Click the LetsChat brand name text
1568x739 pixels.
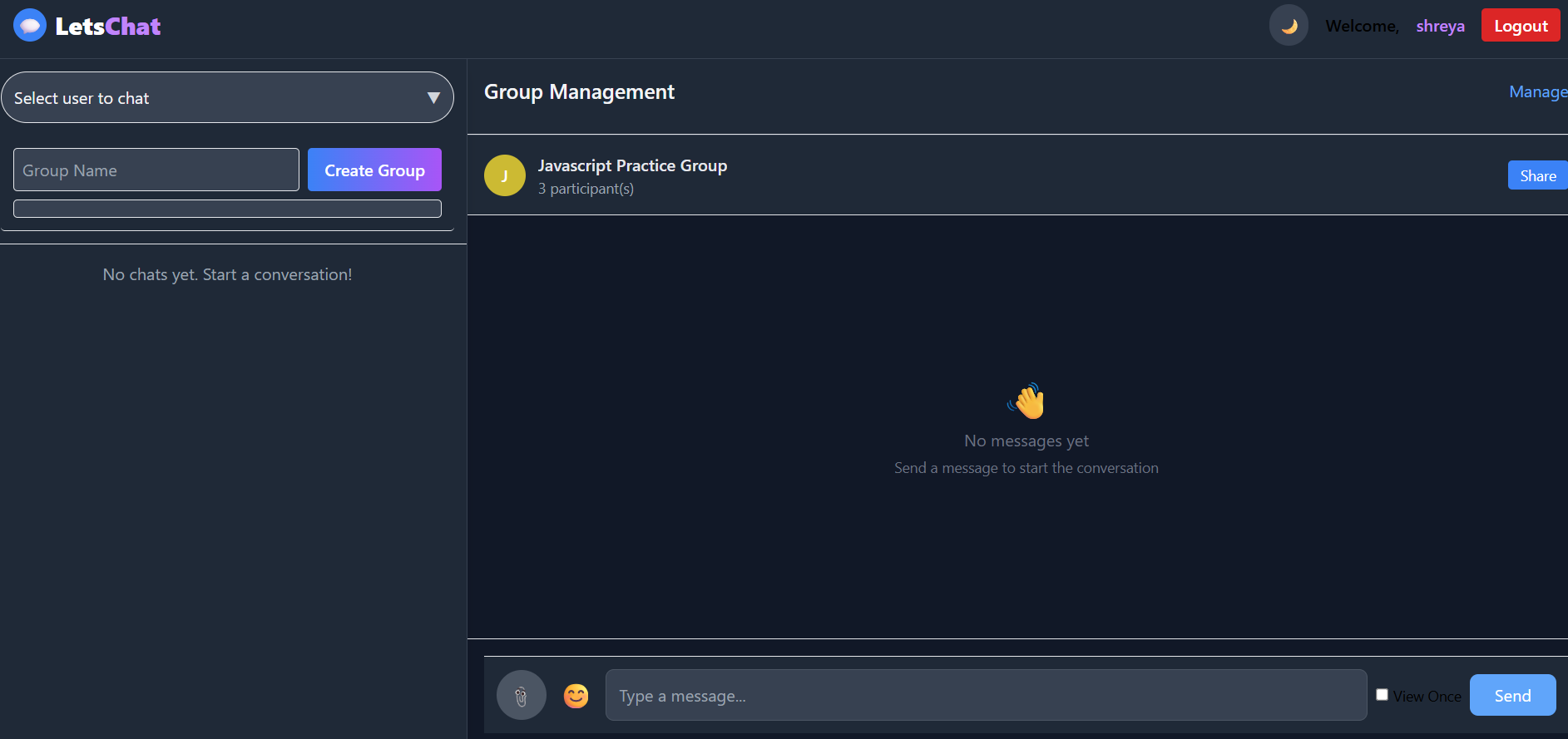tap(108, 27)
